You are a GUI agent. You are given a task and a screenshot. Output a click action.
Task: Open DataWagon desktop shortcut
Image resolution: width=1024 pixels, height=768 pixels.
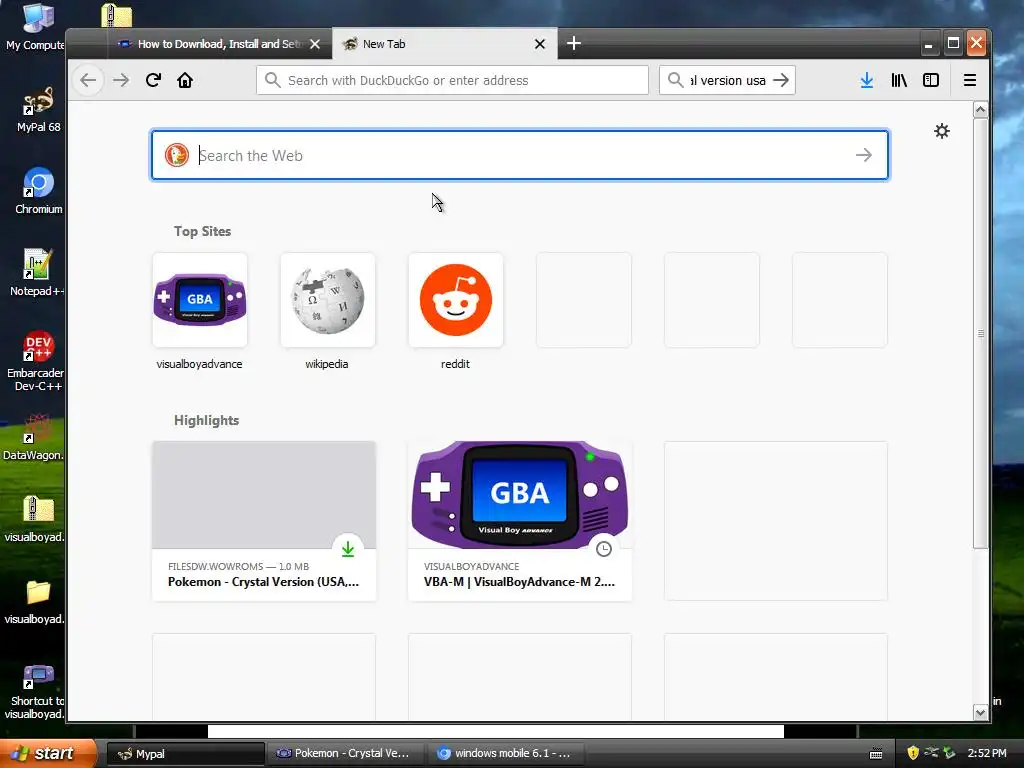34,438
